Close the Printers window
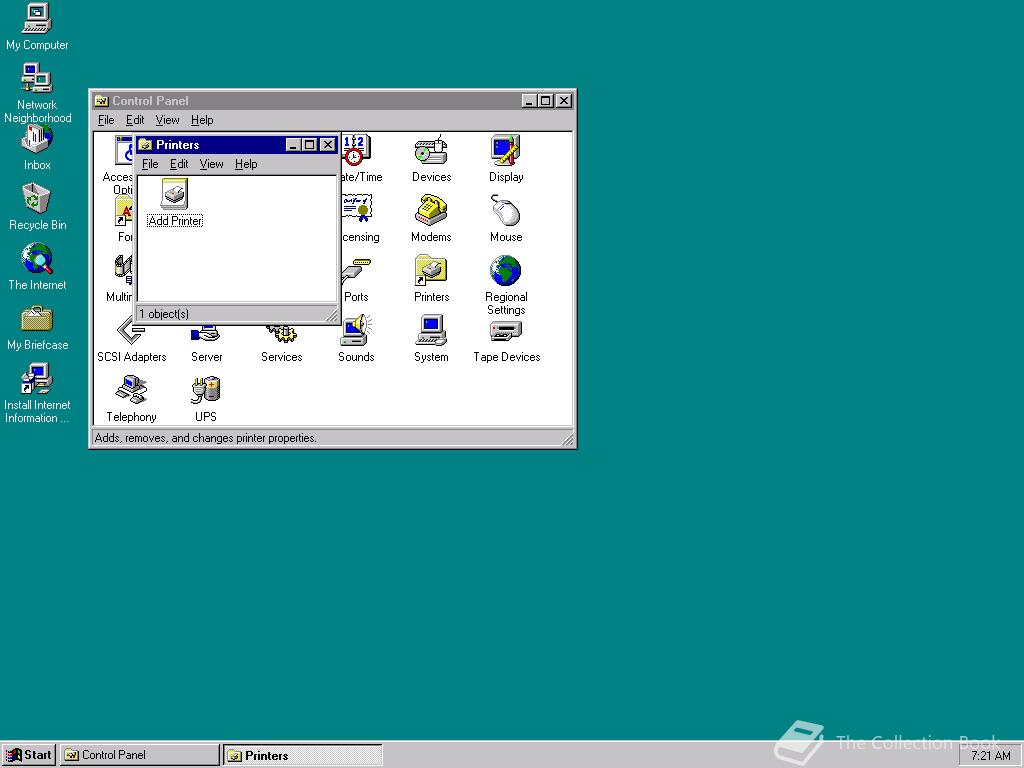Viewport: 1024px width, 768px height. tap(328, 145)
